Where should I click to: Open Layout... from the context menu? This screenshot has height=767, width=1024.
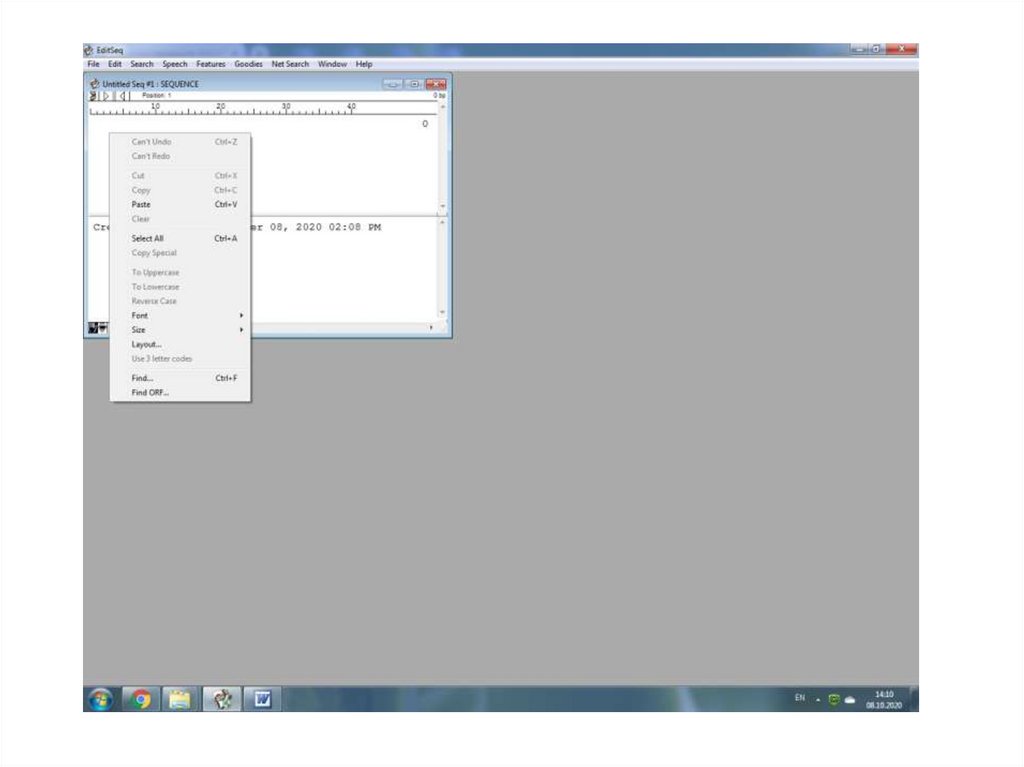pos(181,344)
